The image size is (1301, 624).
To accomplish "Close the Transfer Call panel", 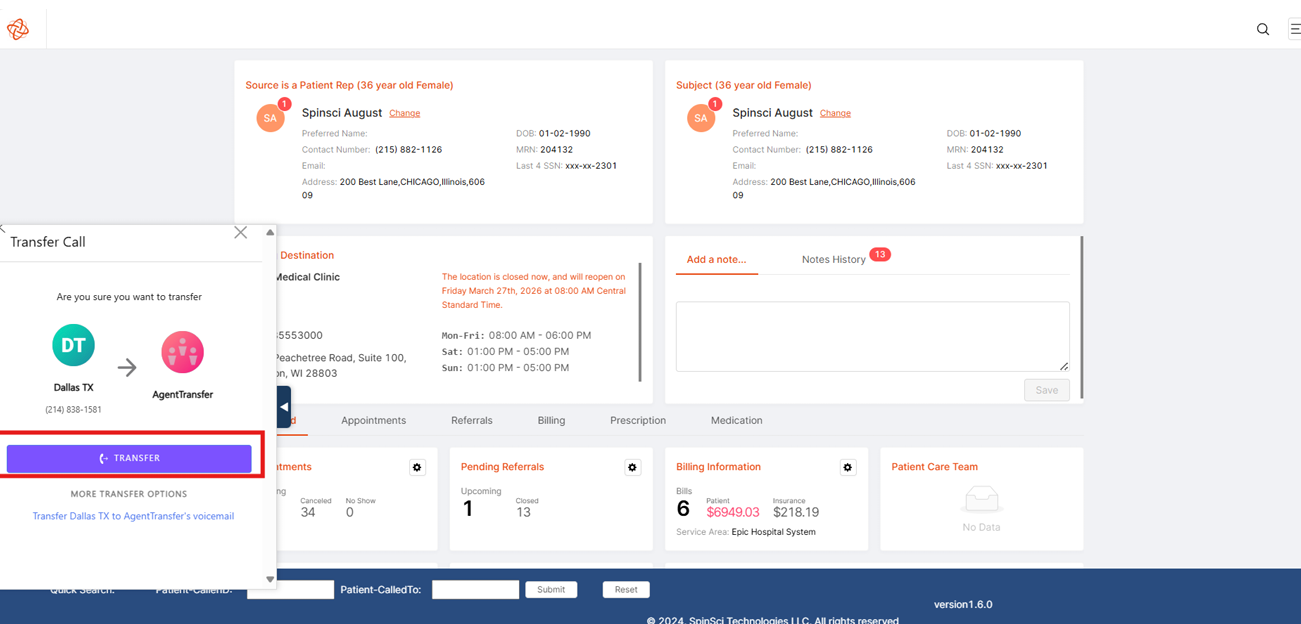I will pyautogui.click(x=241, y=232).
